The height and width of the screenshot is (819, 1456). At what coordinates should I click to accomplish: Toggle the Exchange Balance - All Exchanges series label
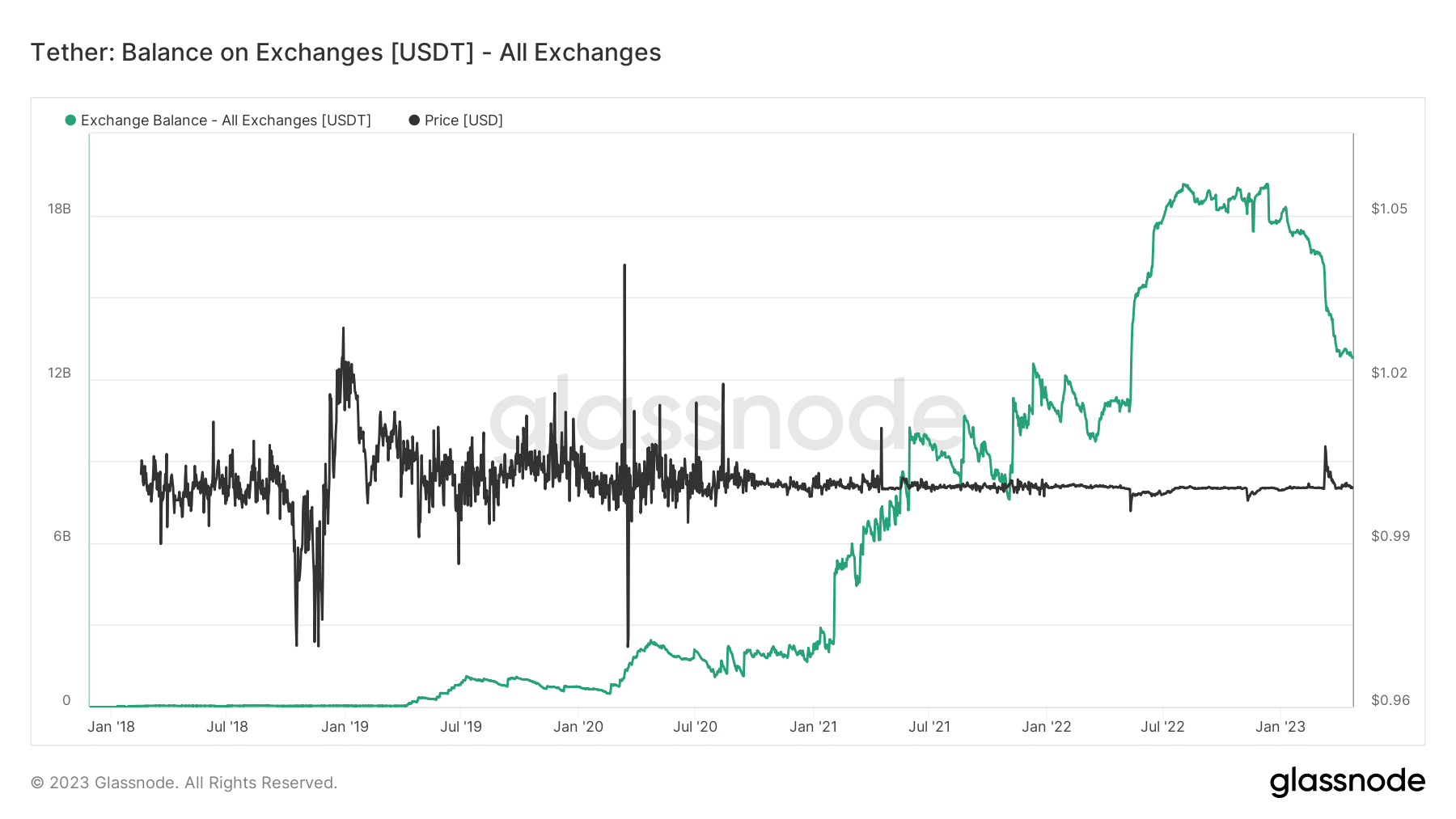(226, 120)
